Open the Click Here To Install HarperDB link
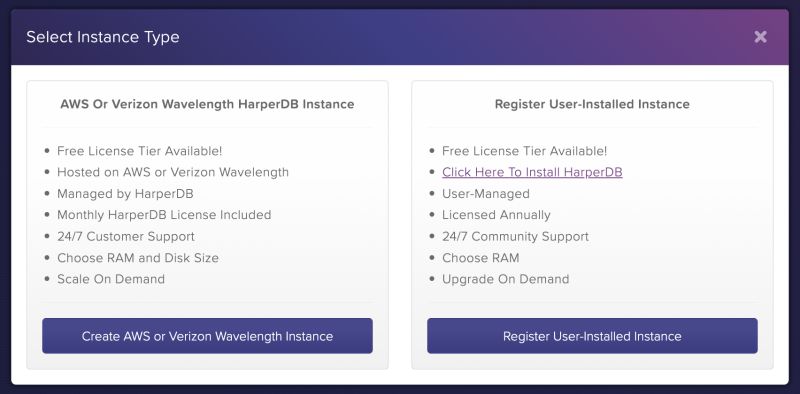The image size is (800, 394). click(532, 173)
